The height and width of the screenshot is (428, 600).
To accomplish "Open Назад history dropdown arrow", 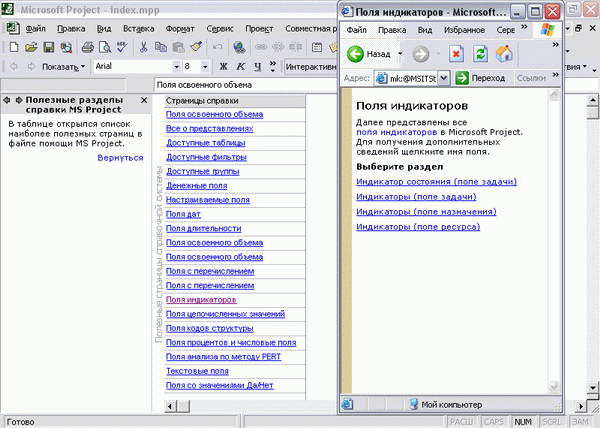I will 400,54.
